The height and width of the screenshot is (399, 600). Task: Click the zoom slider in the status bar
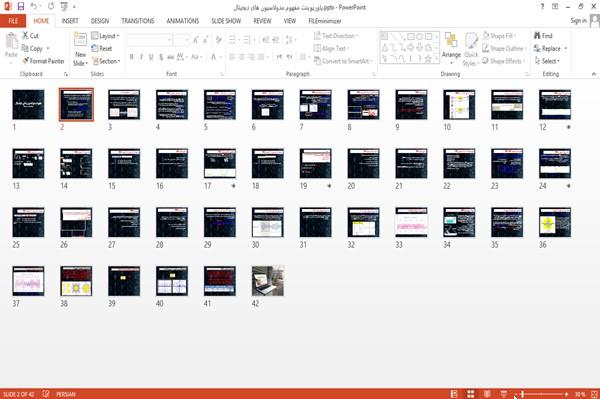541,394
